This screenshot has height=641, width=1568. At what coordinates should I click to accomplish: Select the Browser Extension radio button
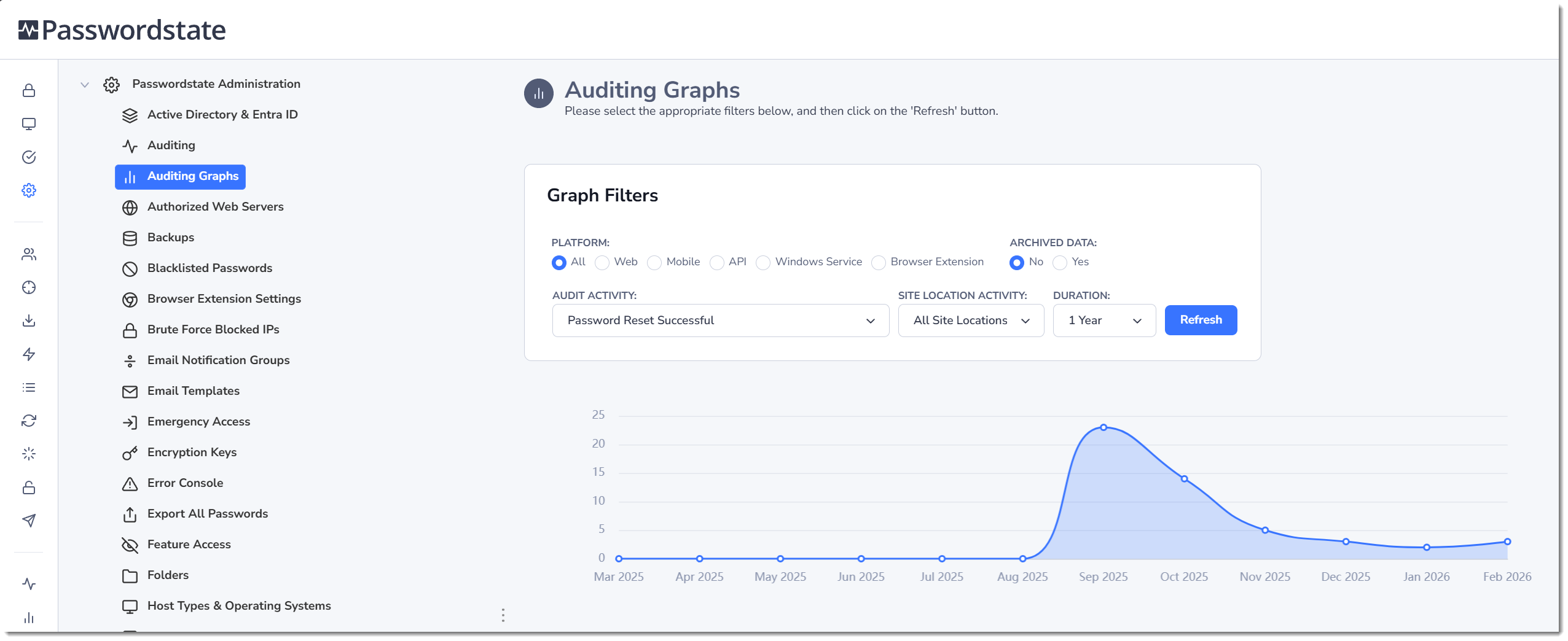click(879, 263)
